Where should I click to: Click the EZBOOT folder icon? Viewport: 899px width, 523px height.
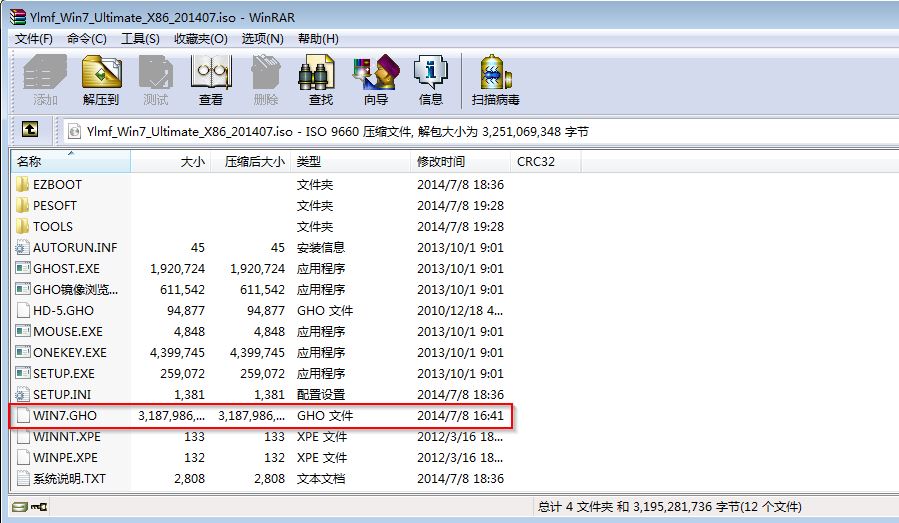click(22, 184)
